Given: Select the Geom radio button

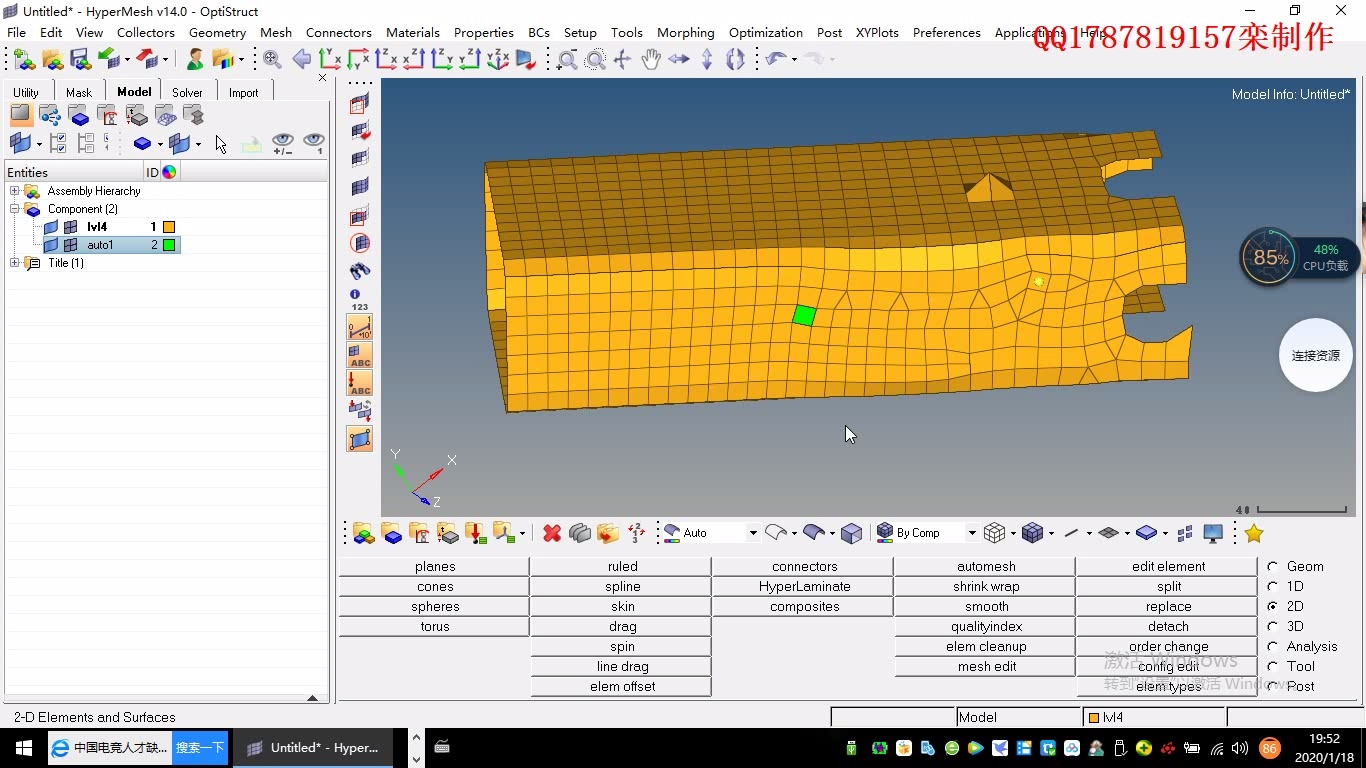Looking at the screenshot, I should pos(1273,566).
